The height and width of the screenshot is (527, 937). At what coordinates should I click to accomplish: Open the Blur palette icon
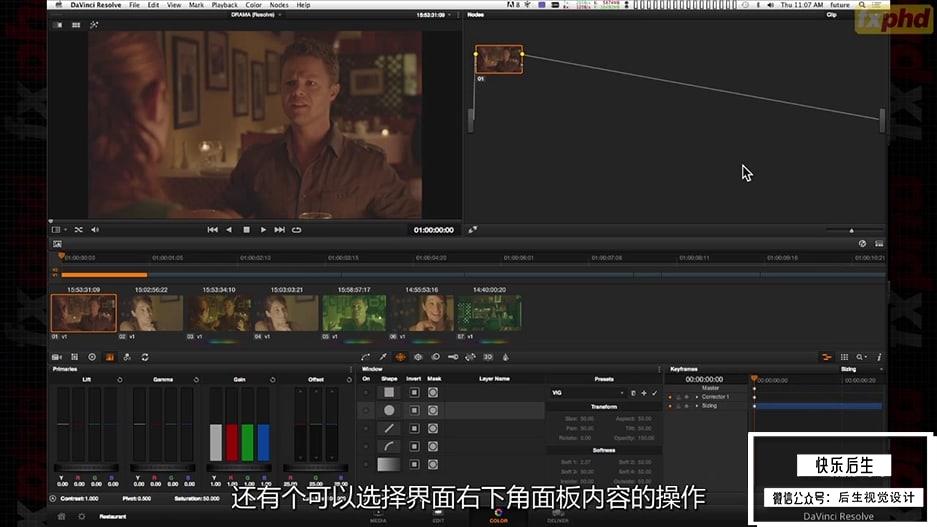[x=436, y=357]
